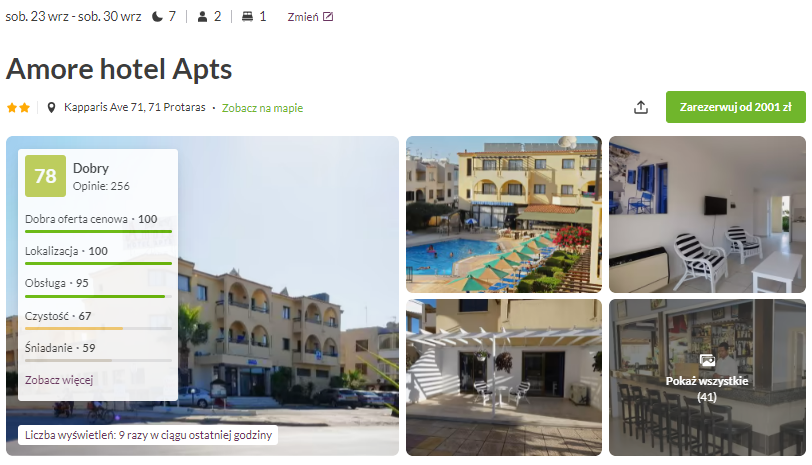Show all 41 photos via Pokaż wszystkie
812x465 pixels.
pyautogui.click(x=707, y=388)
